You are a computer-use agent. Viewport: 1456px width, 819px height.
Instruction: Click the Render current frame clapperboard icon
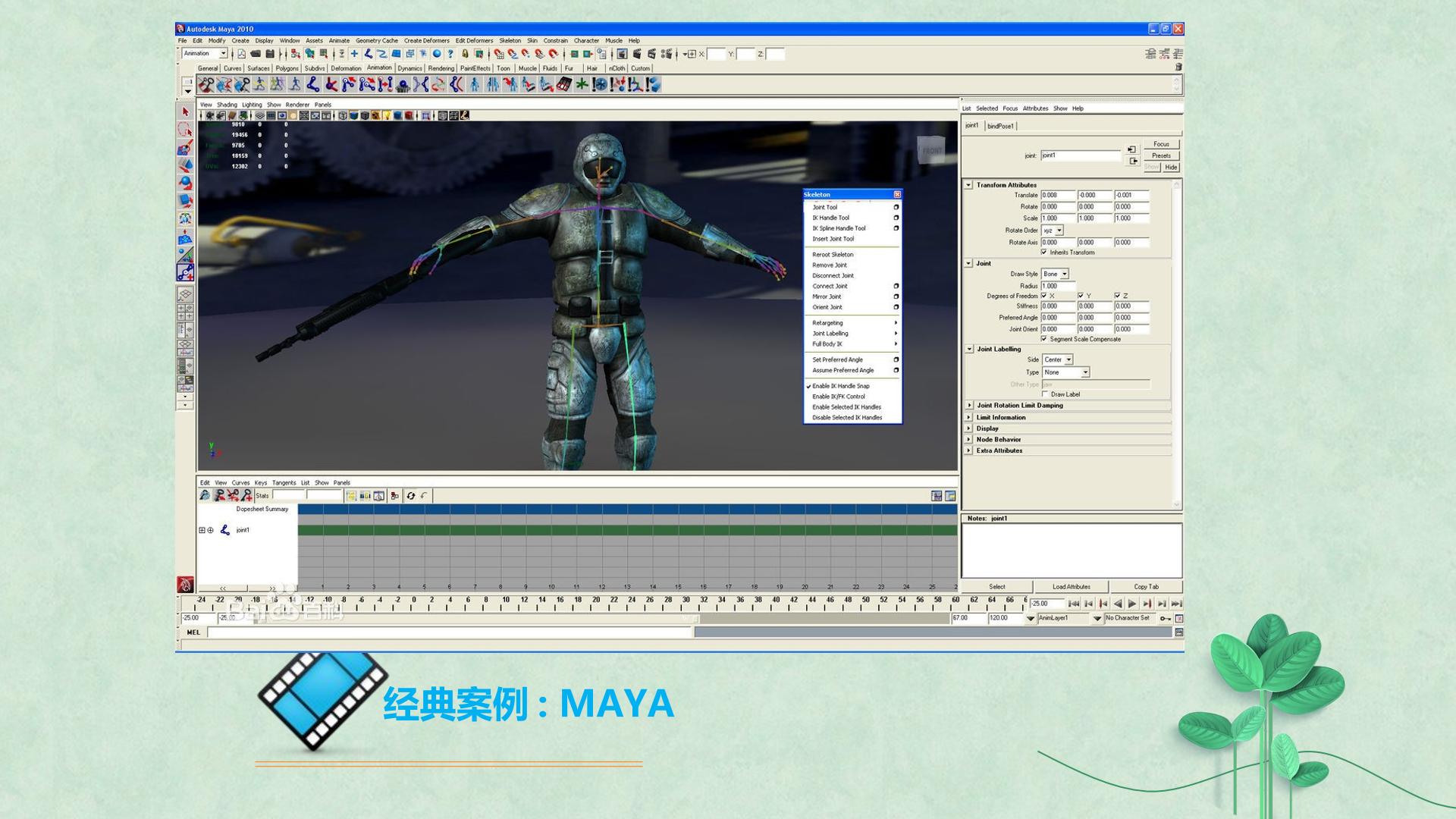click(637, 54)
